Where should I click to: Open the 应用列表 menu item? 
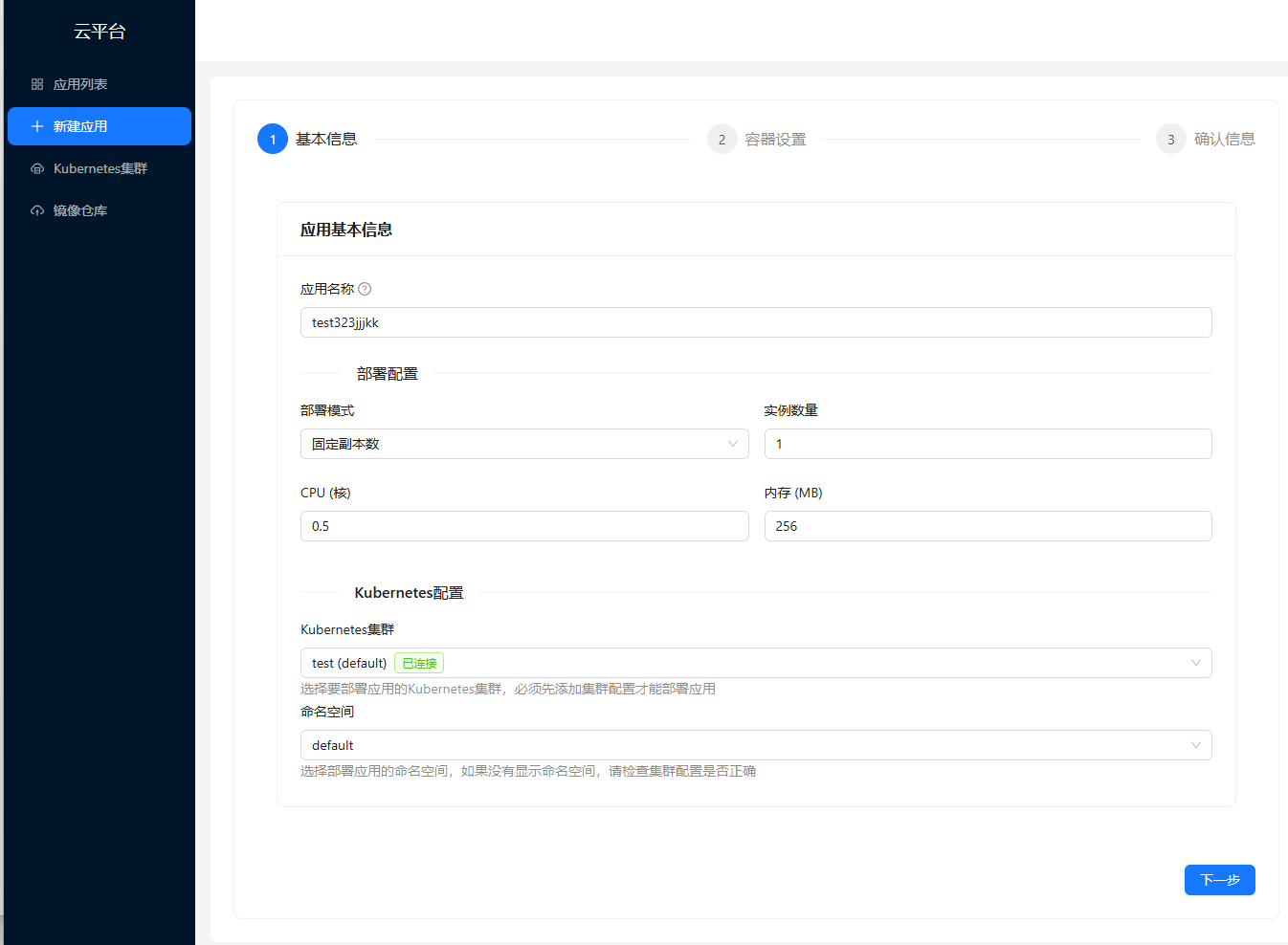(100, 84)
